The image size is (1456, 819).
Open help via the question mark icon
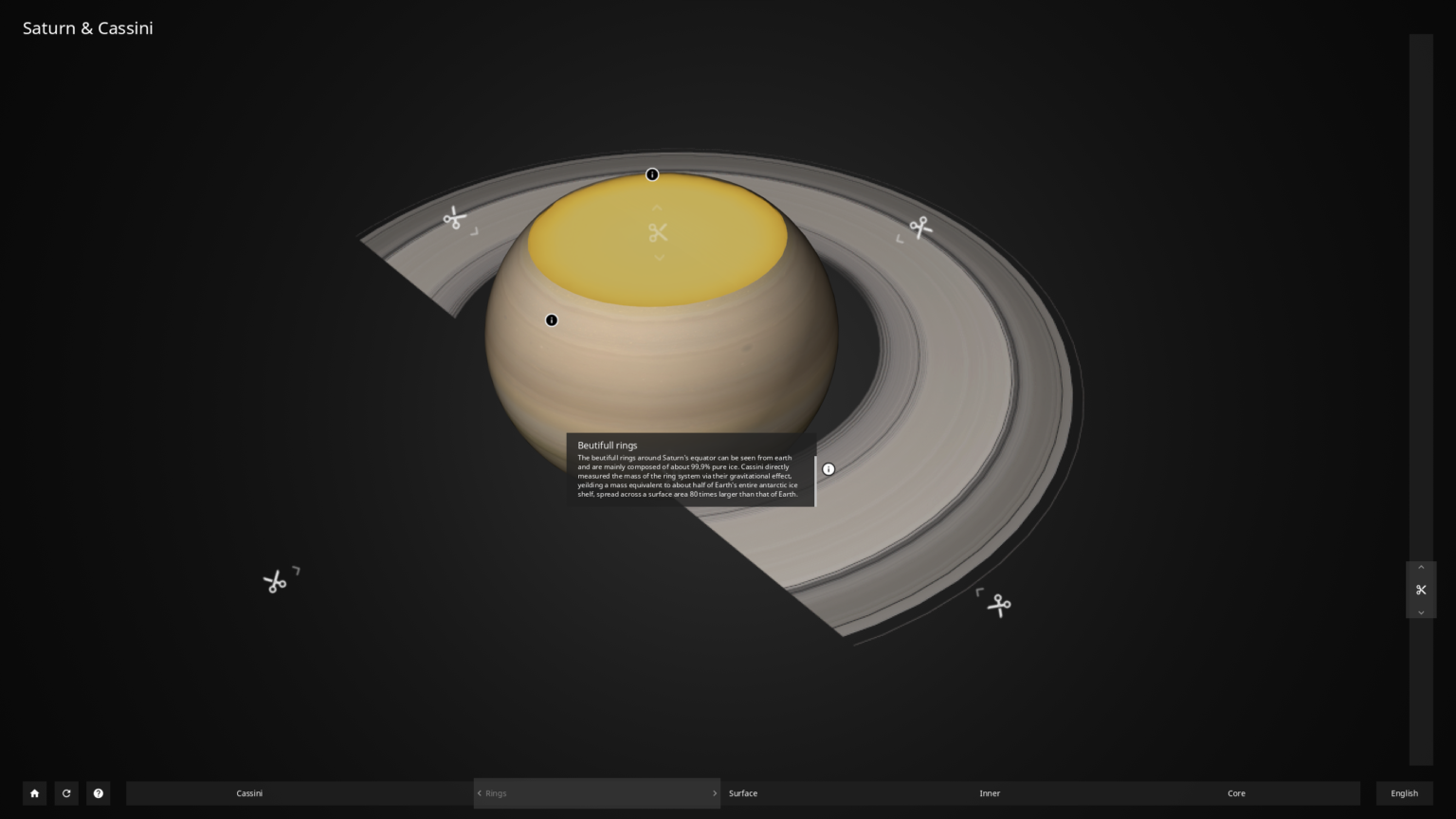click(x=99, y=793)
